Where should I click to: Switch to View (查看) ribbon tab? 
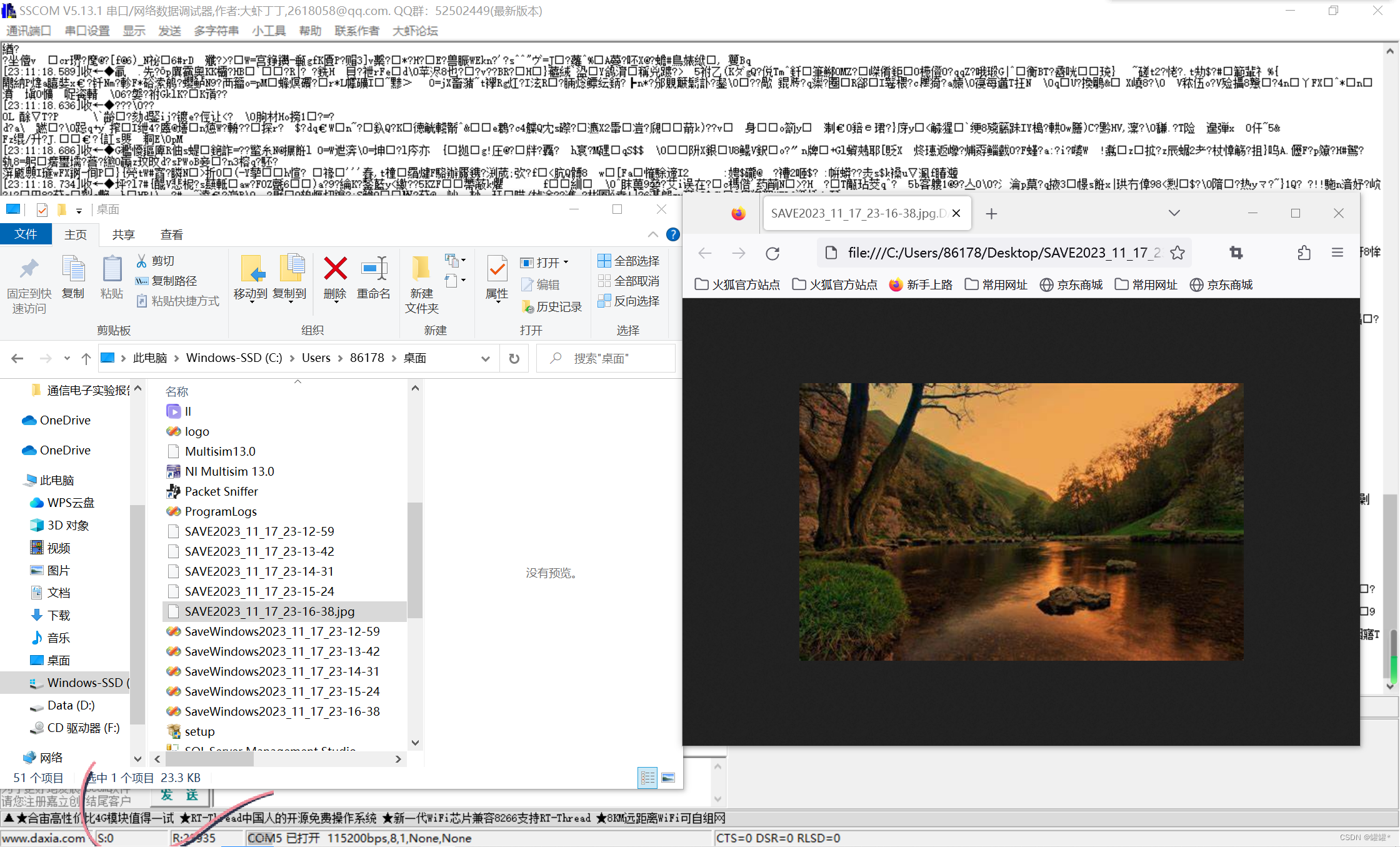click(x=171, y=234)
